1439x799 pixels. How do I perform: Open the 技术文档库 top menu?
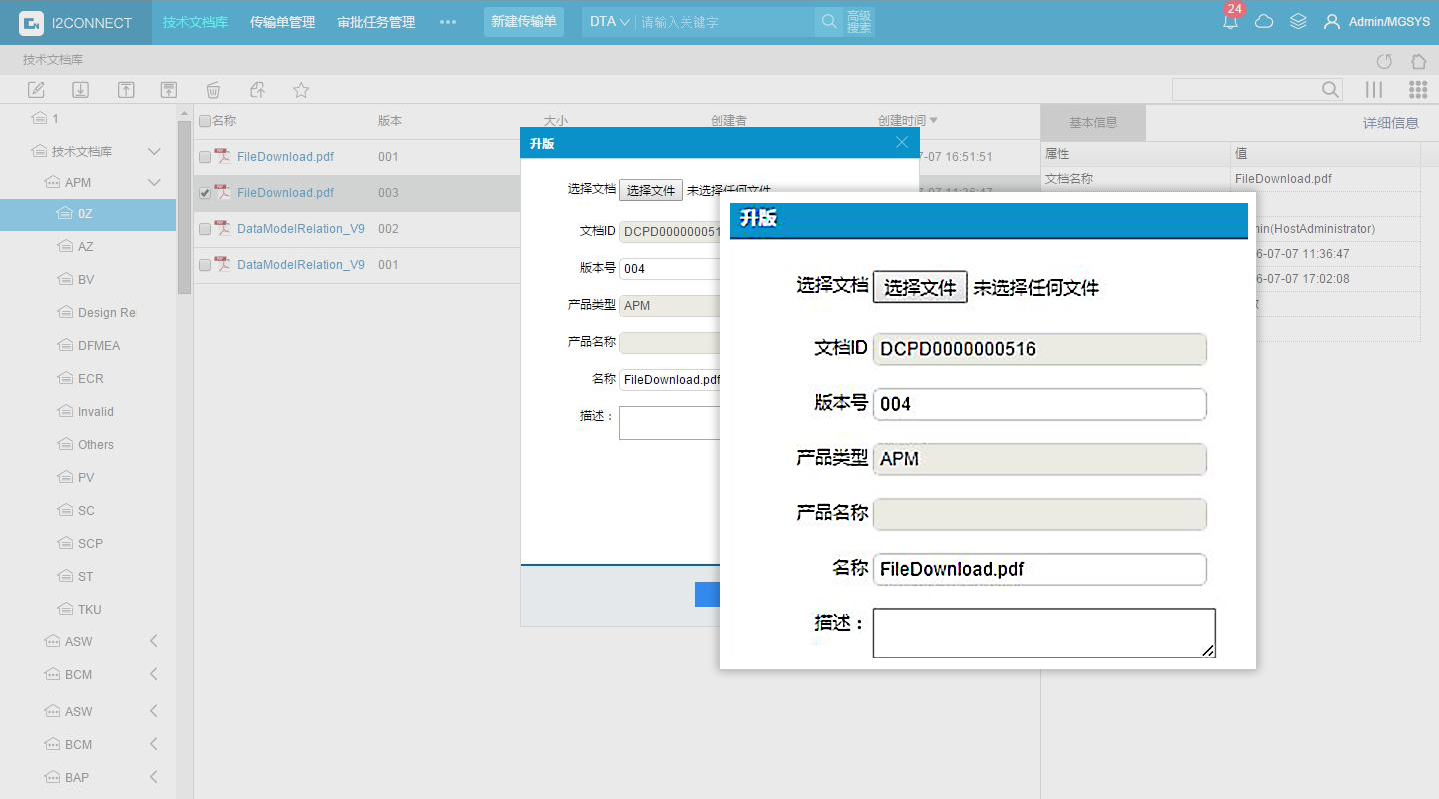click(195, 22)
